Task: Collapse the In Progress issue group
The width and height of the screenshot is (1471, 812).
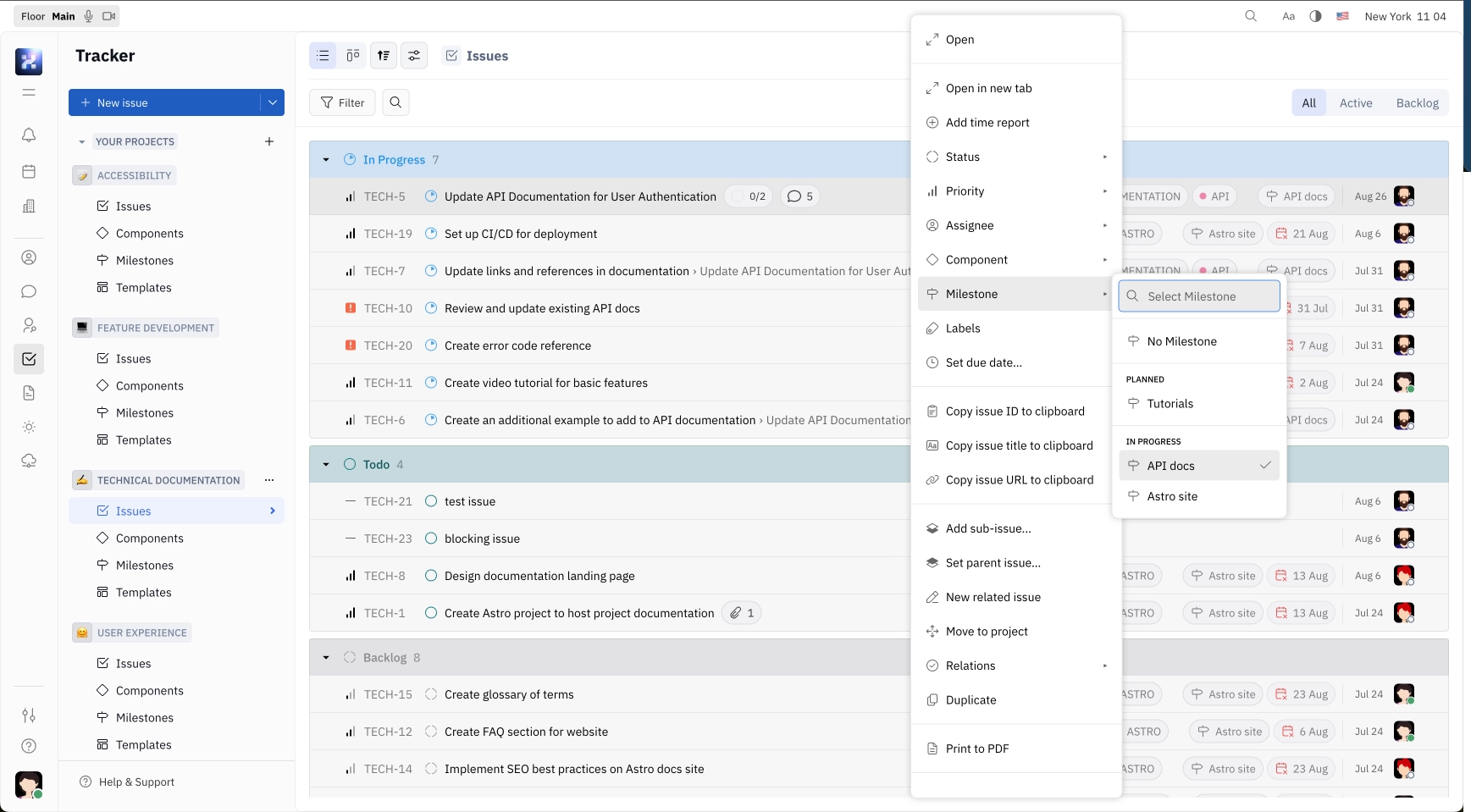Action: [x=326, y=159]
